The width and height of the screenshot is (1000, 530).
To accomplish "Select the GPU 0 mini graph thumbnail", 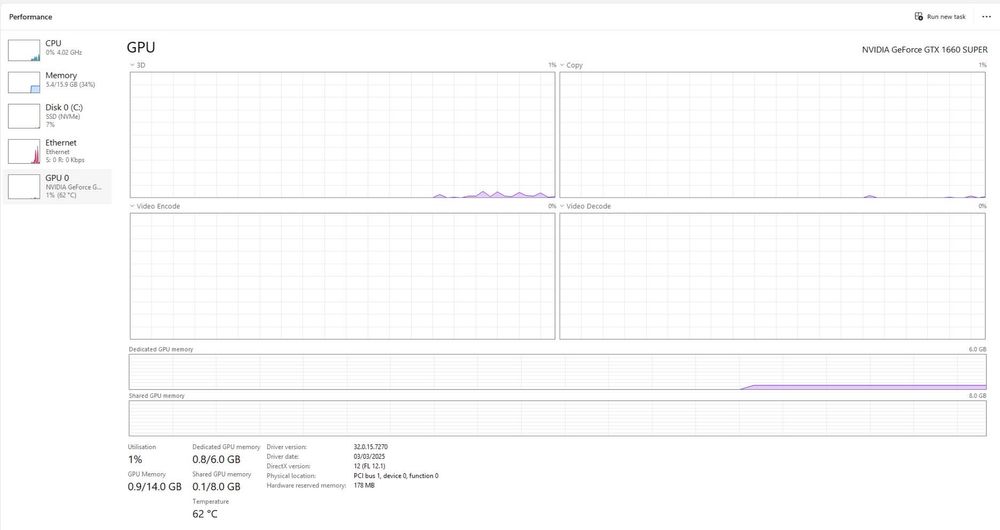I will click(x=24, y=187).
